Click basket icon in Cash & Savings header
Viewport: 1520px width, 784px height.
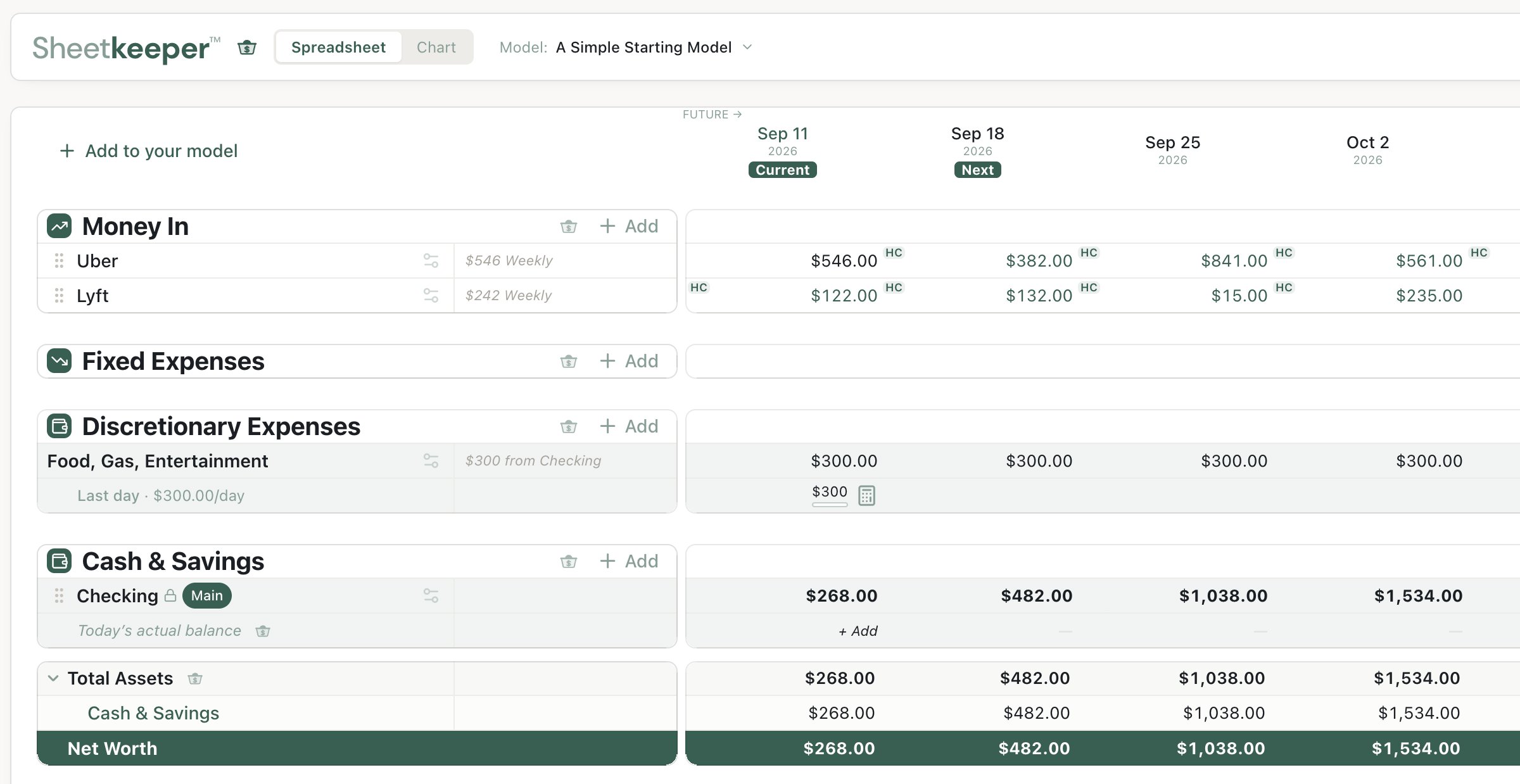point(569,561)
